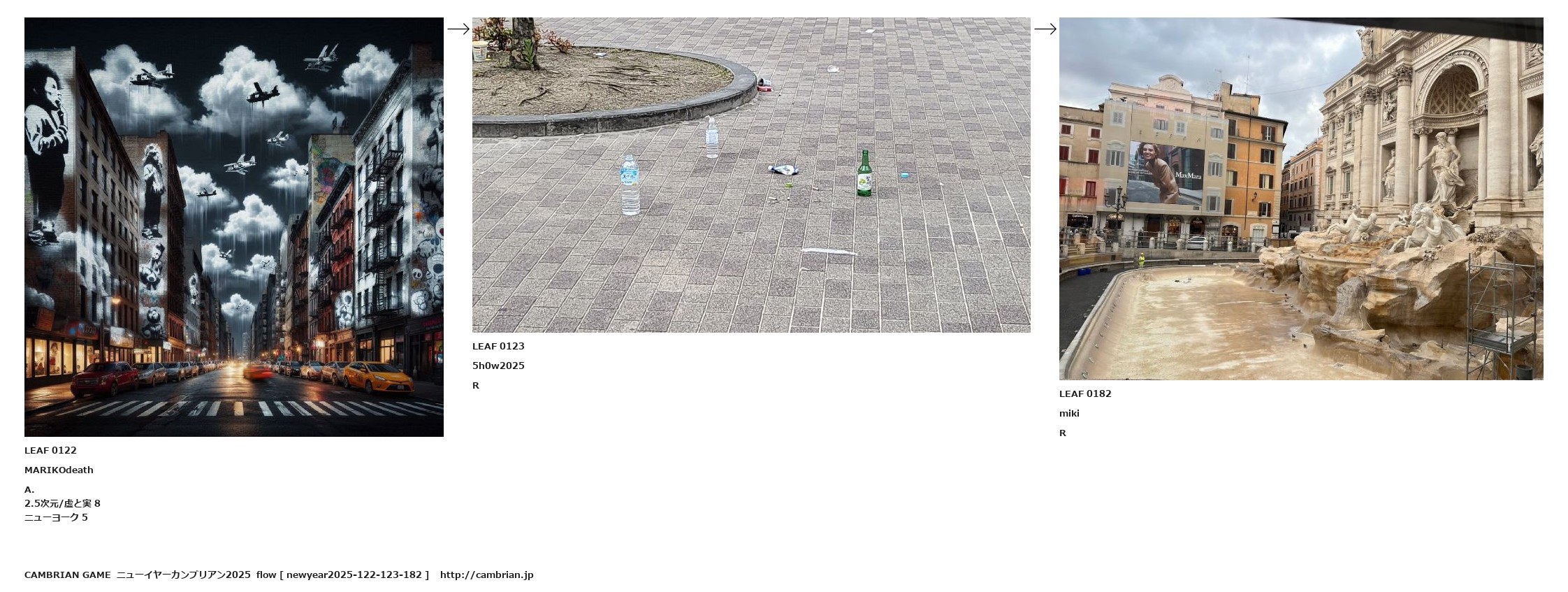Screen dimensions: 1568x592
Task: Open the Trevi Fountain photo
Action: tap(1301, 198)
